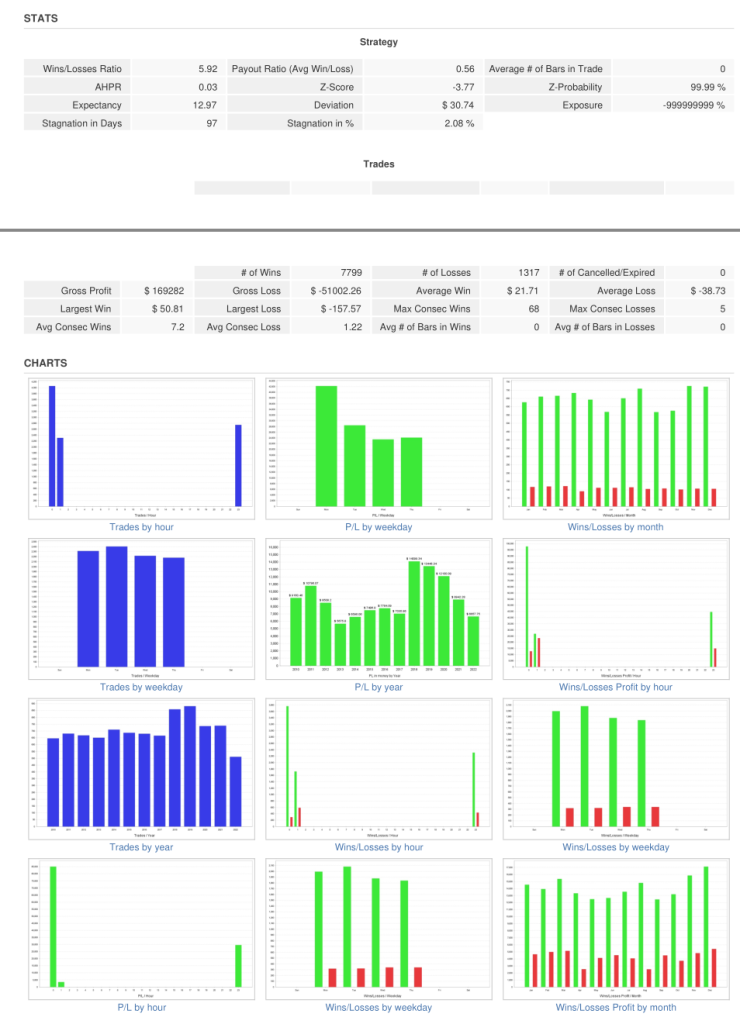Click the STATS section heading
Image resolution: width=740 pixels, height=1024 pixels.
click(40, 18)
